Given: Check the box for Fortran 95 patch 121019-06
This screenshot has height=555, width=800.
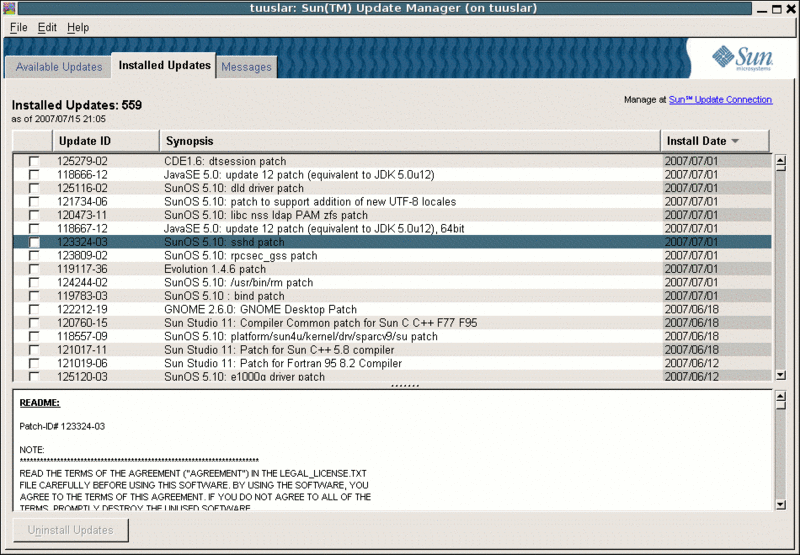Looking at the screenshot, I should [34, 363].
